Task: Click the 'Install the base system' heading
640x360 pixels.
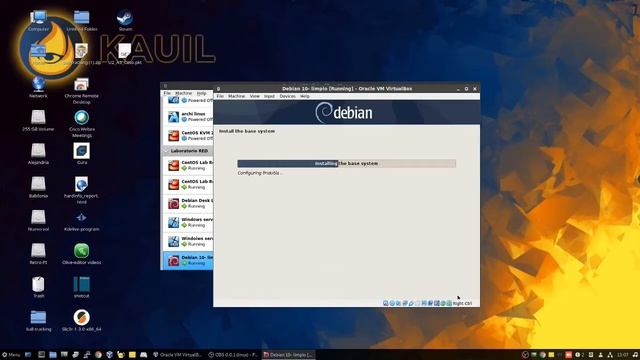Action: [x=247, y=131]
